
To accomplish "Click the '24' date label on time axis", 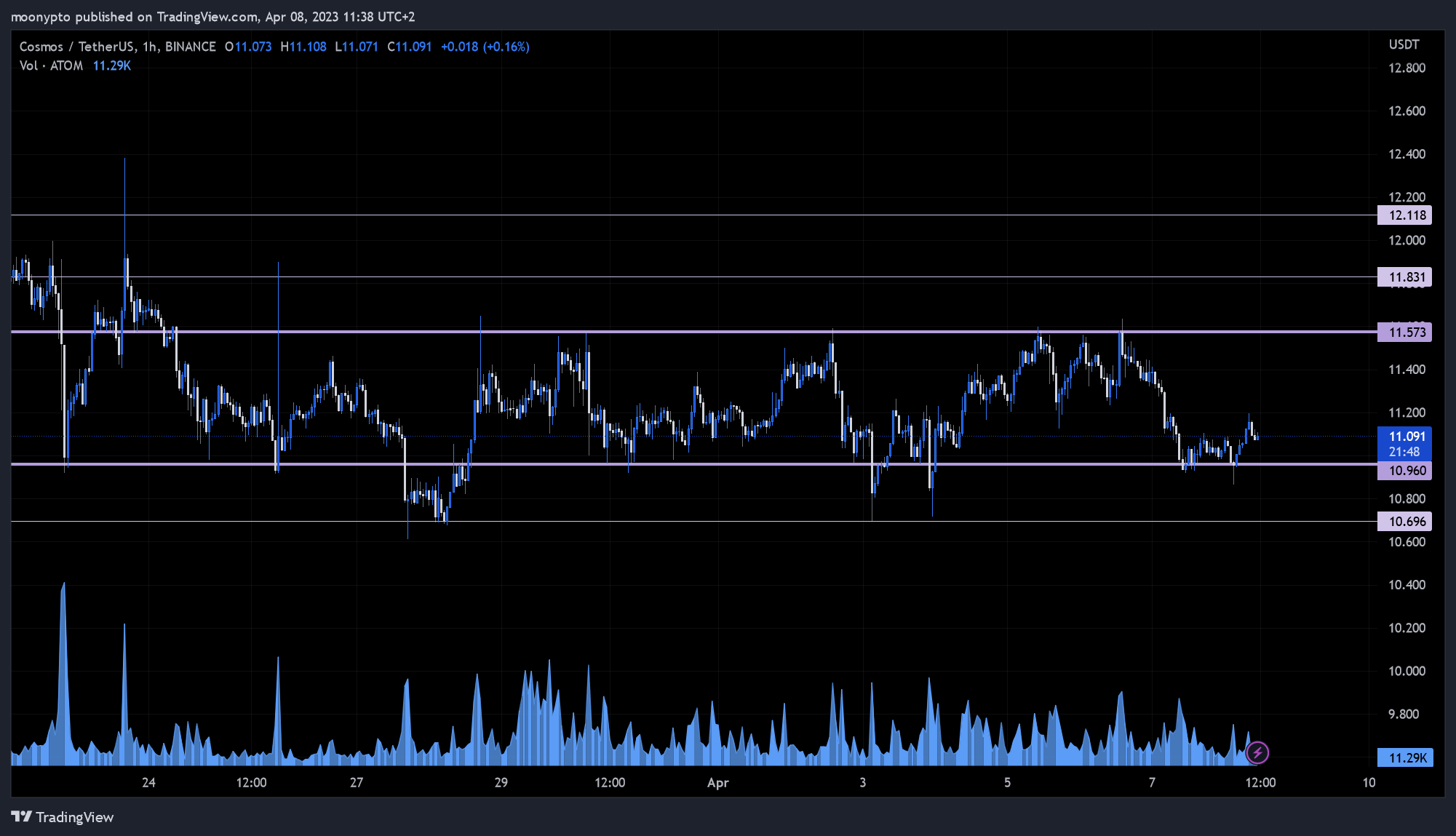I will coord(148,783).
